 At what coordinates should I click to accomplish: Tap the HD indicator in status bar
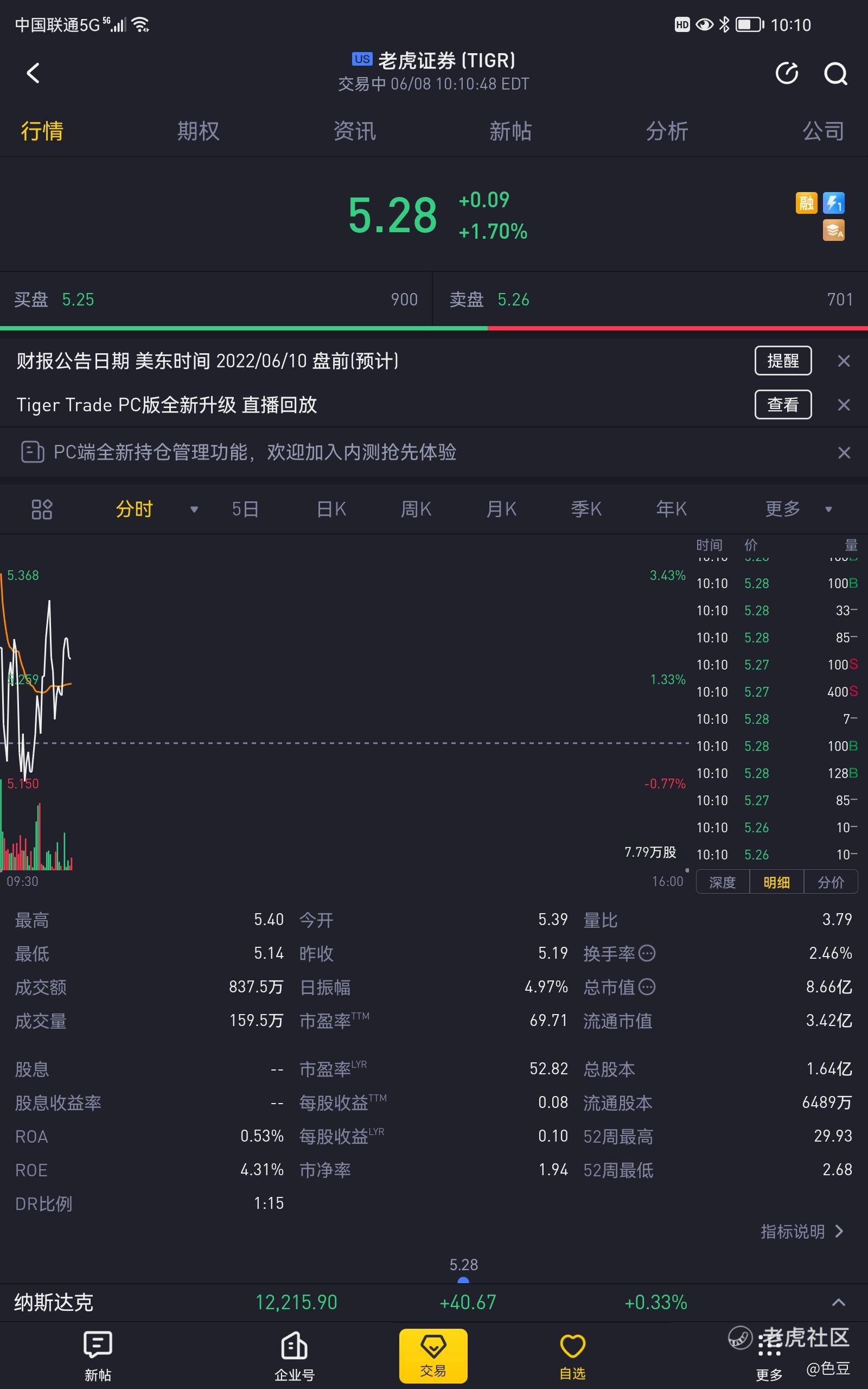point(682,24)
